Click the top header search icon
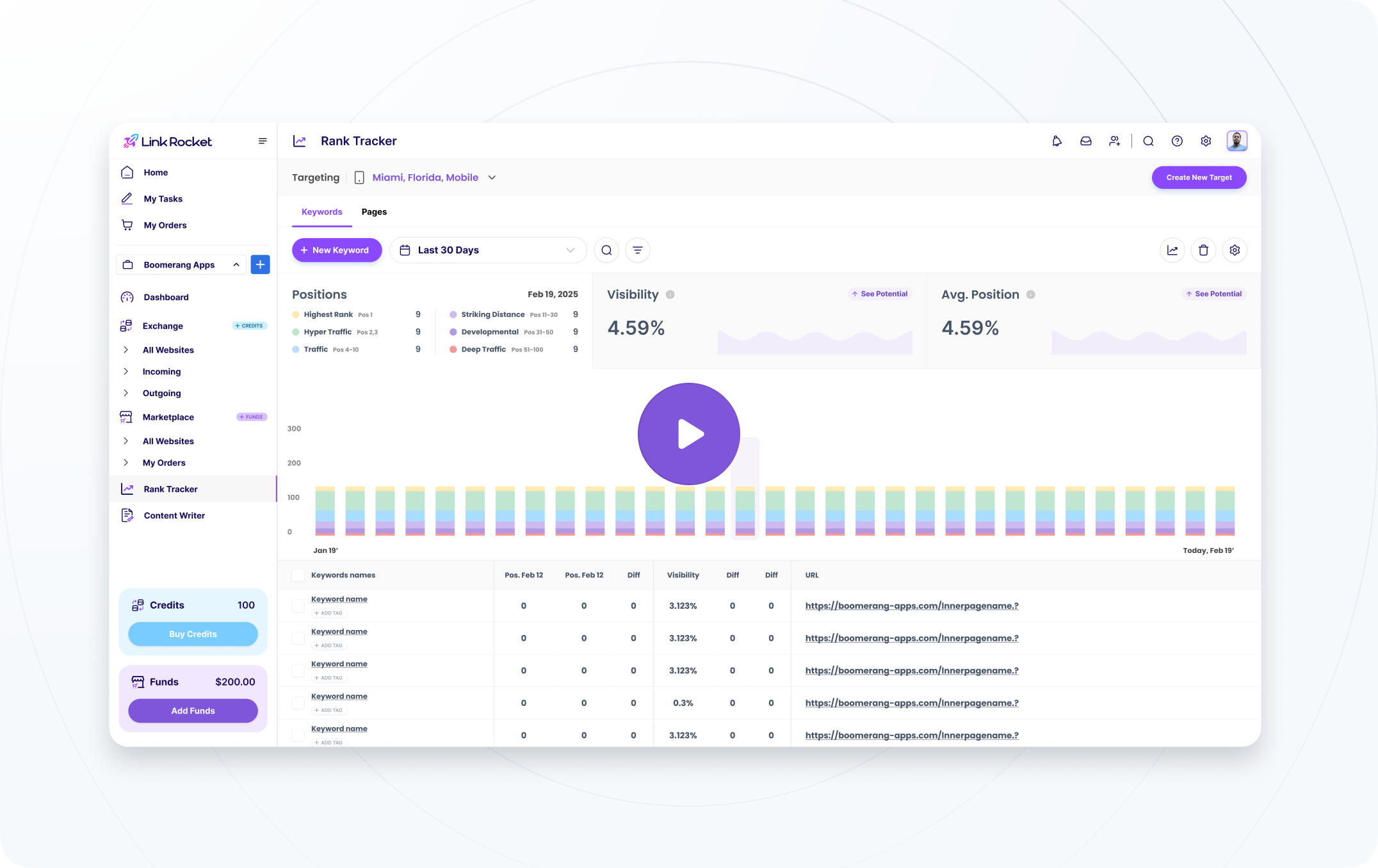The image size is (1378, 868). 1148,141
